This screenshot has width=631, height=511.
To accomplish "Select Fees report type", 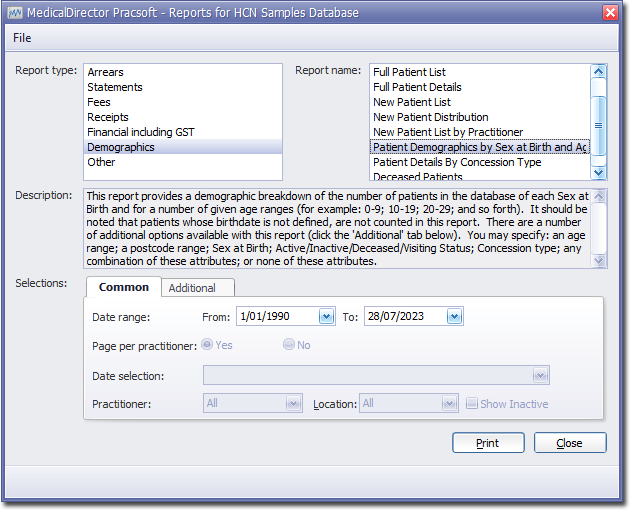I will 183,102.
